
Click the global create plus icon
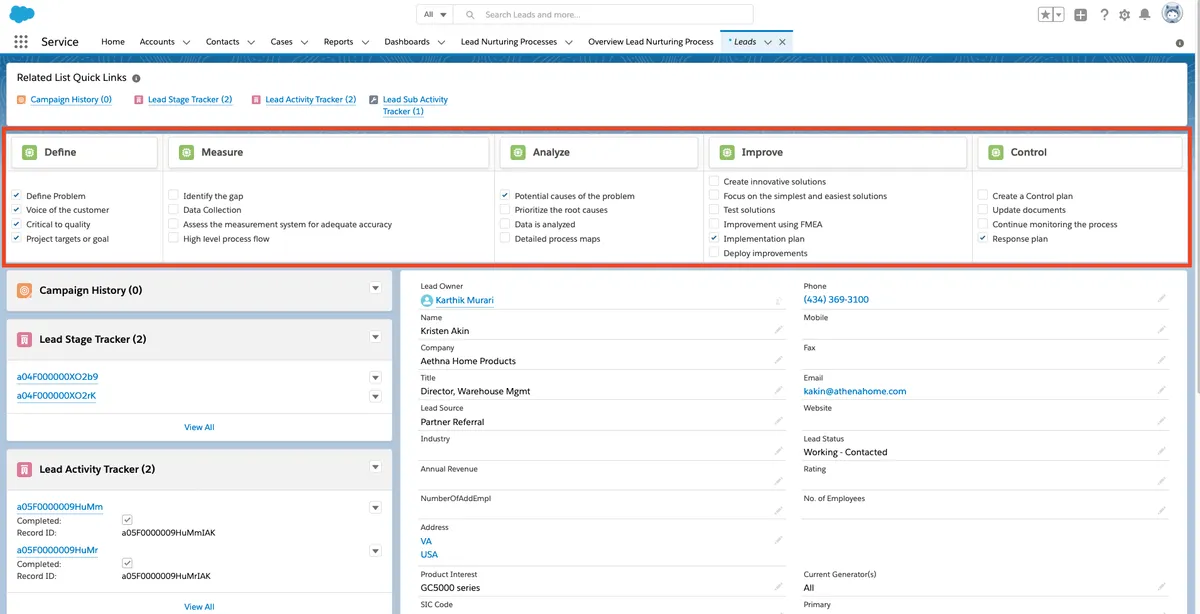tap(1081, 15)
